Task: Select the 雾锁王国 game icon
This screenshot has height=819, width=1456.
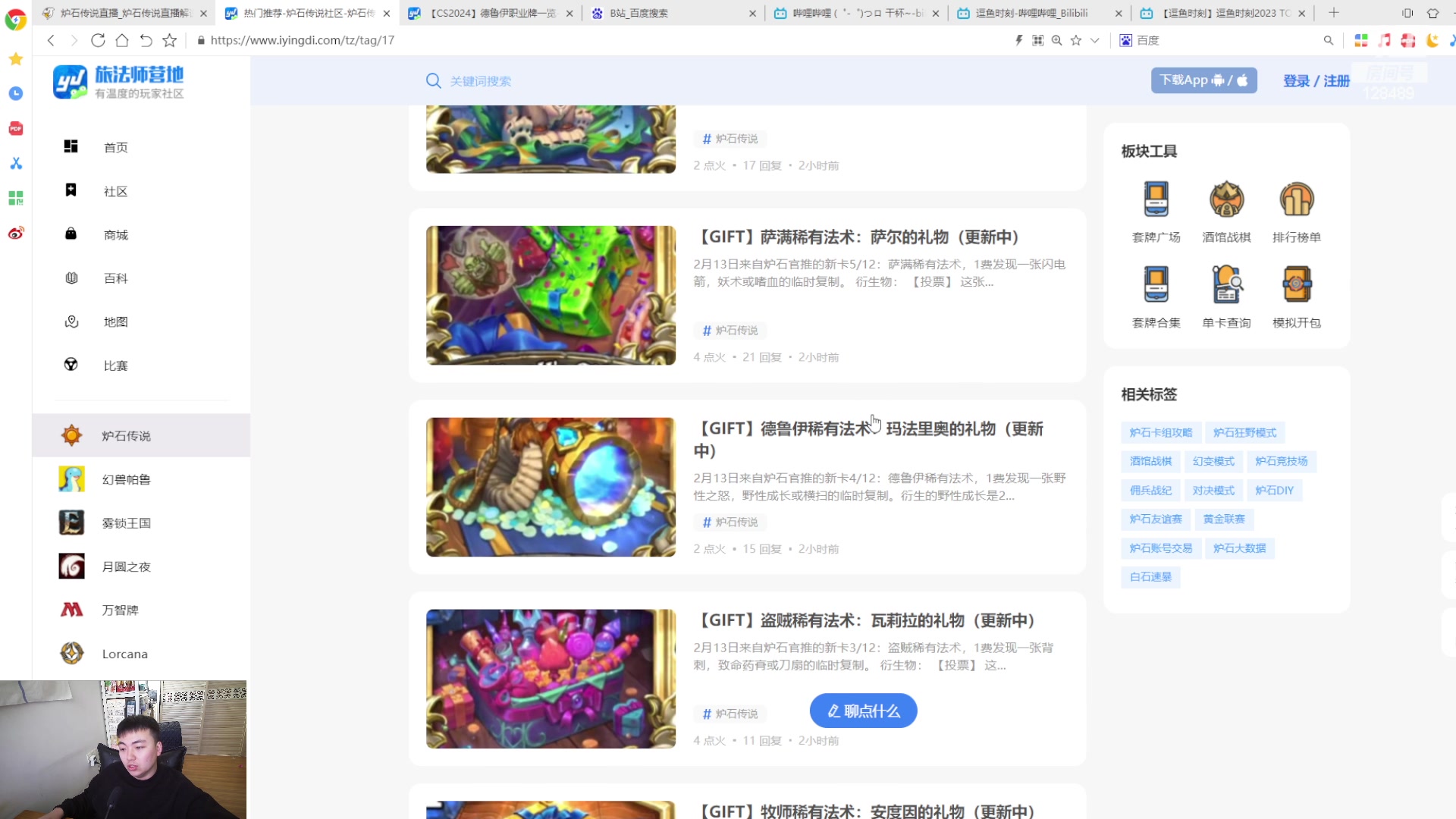Action: tap(71, 522)
